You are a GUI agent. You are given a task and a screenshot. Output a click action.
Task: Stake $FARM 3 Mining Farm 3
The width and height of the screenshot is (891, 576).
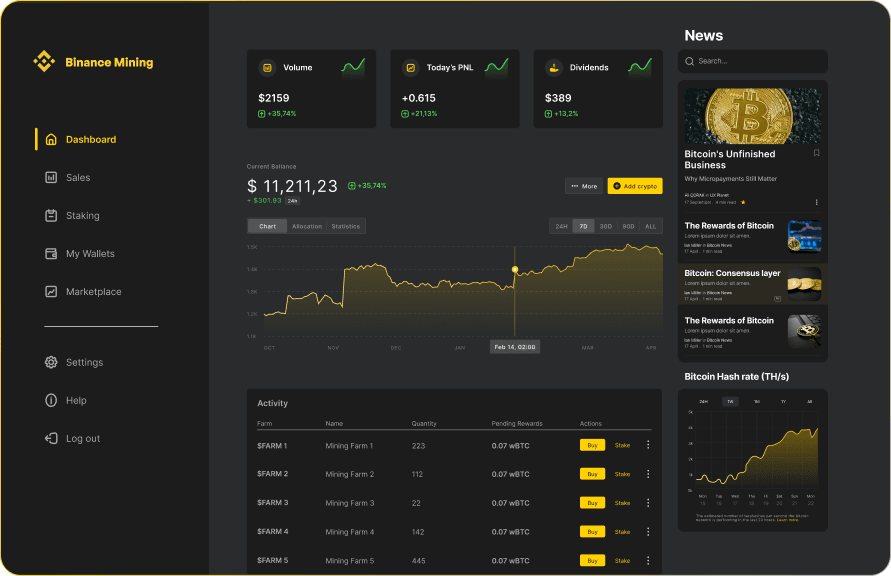(622, 503)
